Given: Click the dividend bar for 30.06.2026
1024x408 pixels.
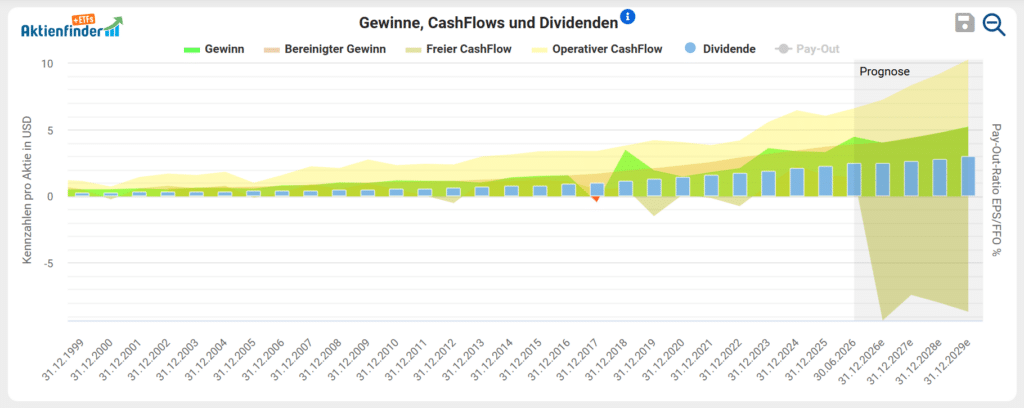Looking at the screenshot, I should (x=854, y=180).
